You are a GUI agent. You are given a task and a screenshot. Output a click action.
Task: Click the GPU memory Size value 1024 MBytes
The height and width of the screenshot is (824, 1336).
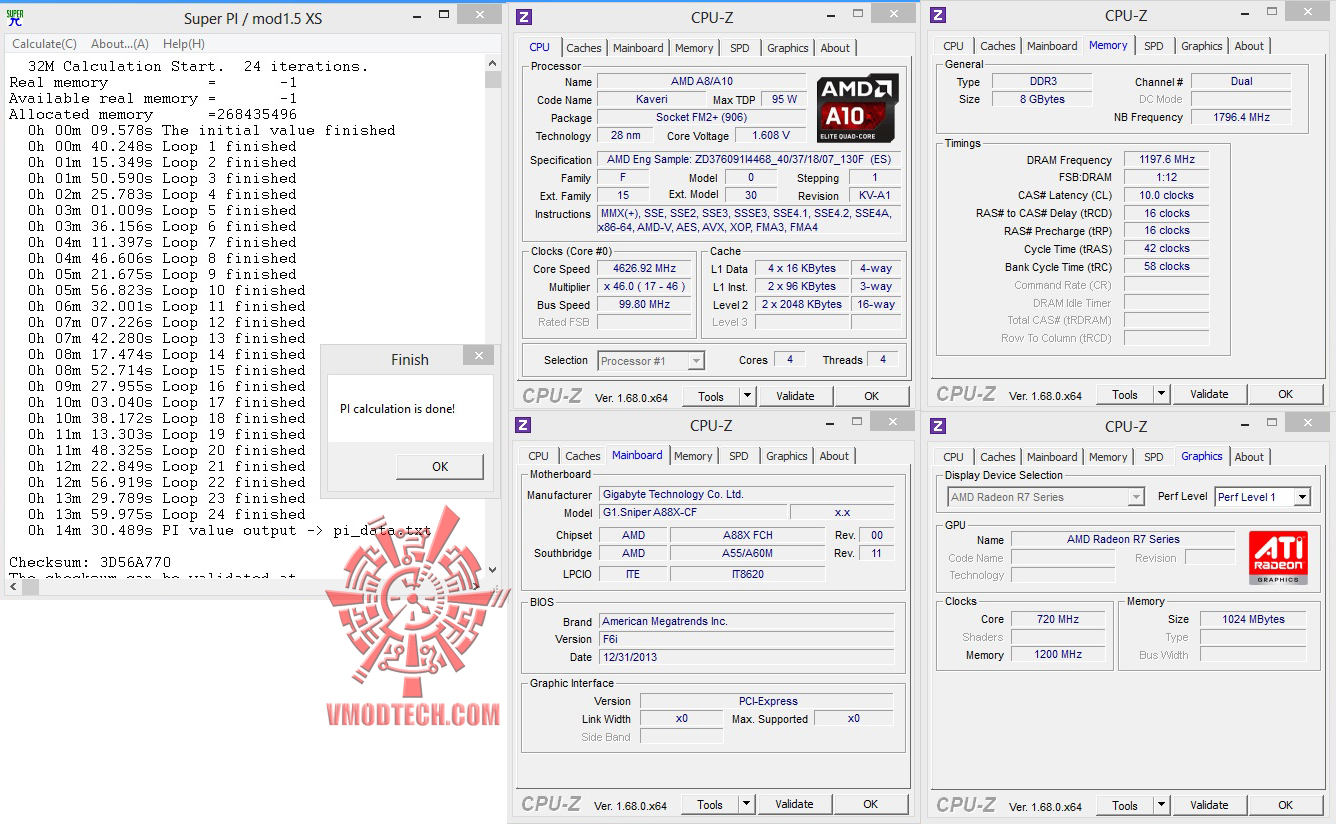(1253, 620)
